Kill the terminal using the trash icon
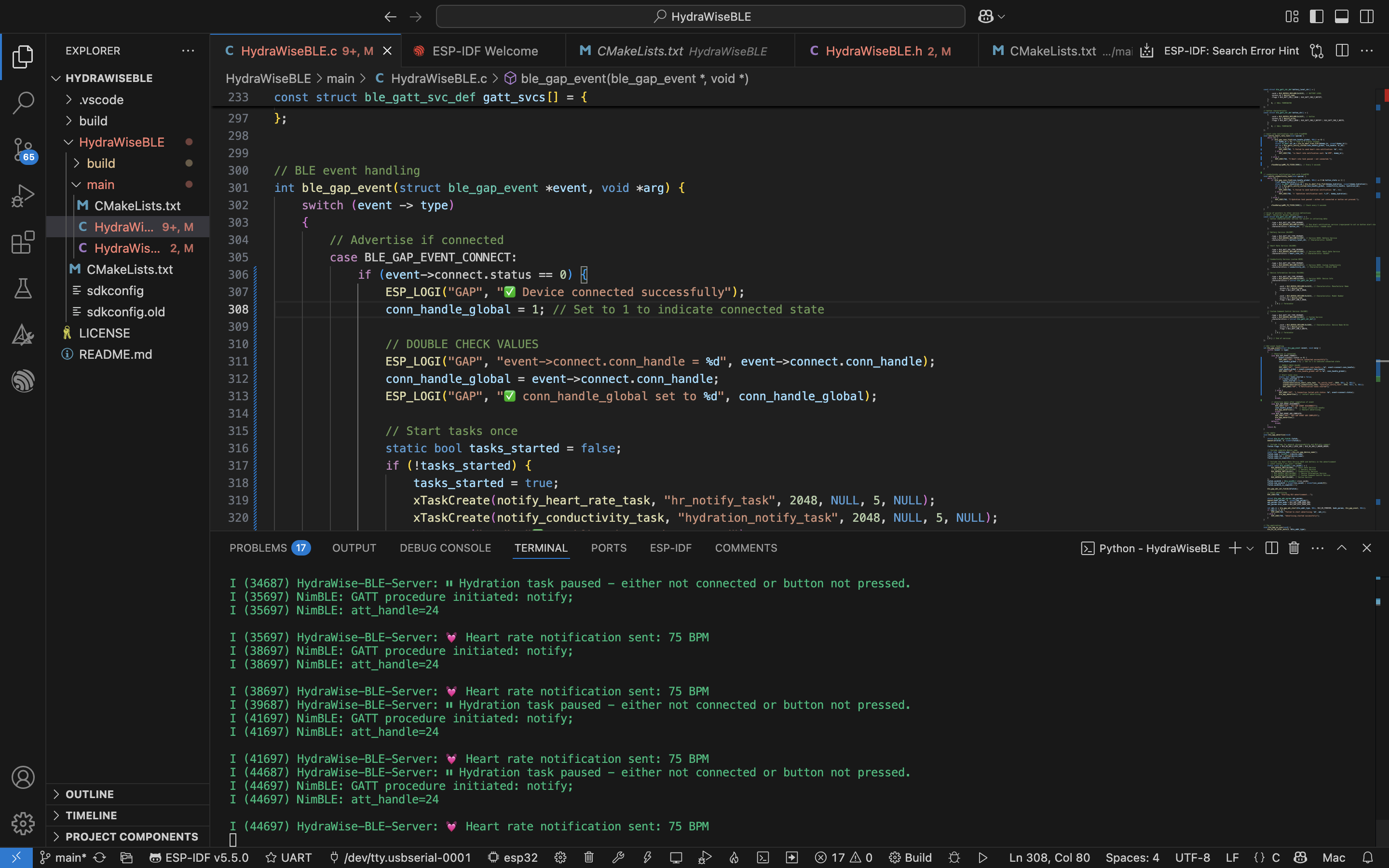The height and width of the screenshot is (868, 1389). coord(1294,548)
